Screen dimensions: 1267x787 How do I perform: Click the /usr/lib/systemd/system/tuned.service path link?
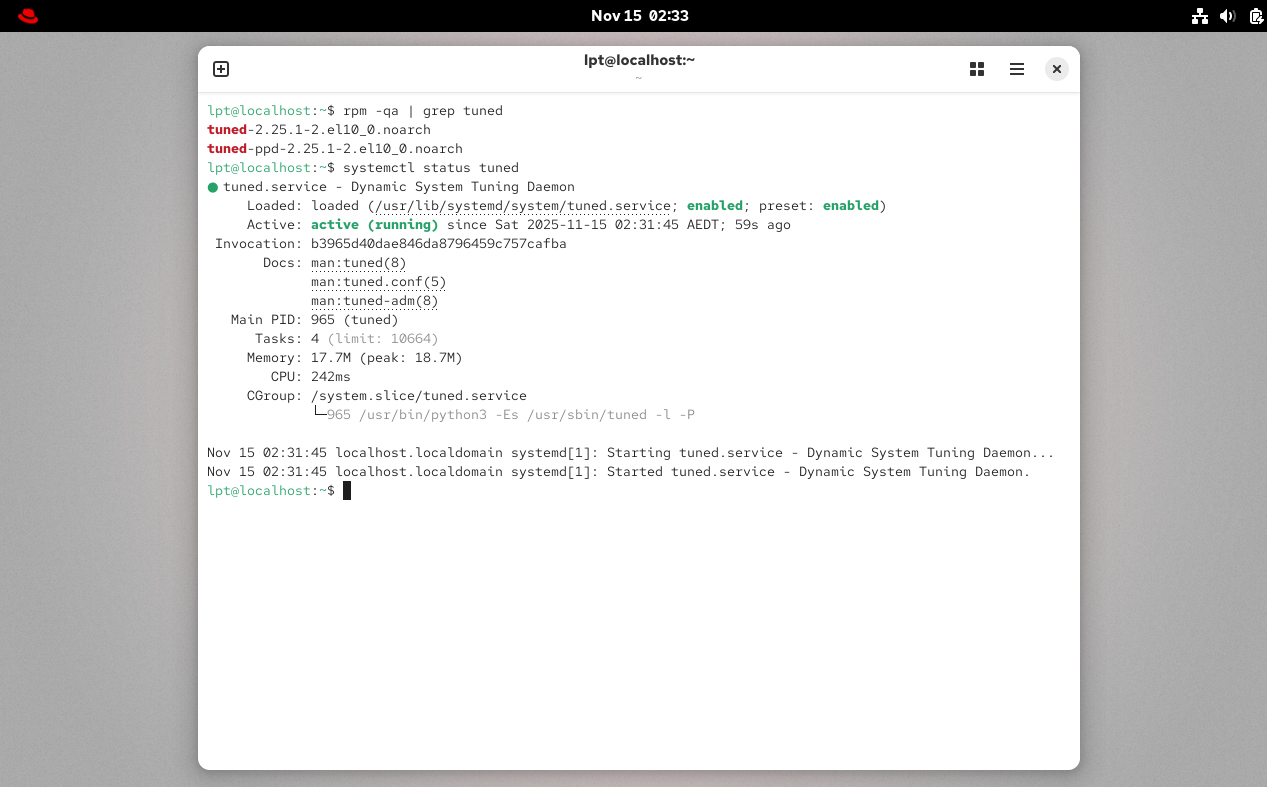point(520,206)
